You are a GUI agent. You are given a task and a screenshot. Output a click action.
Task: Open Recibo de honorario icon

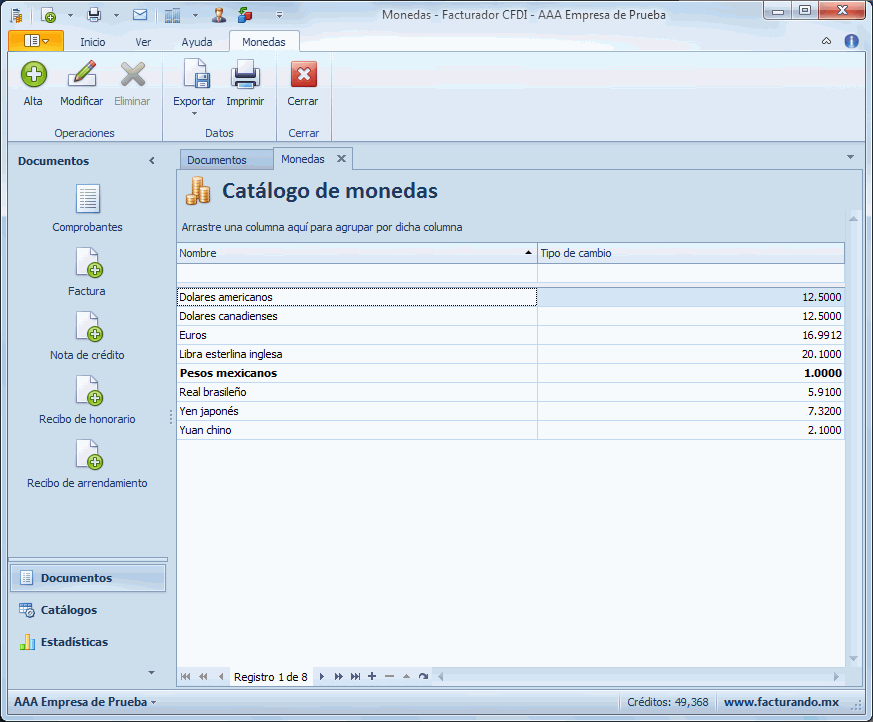(88, 392)
